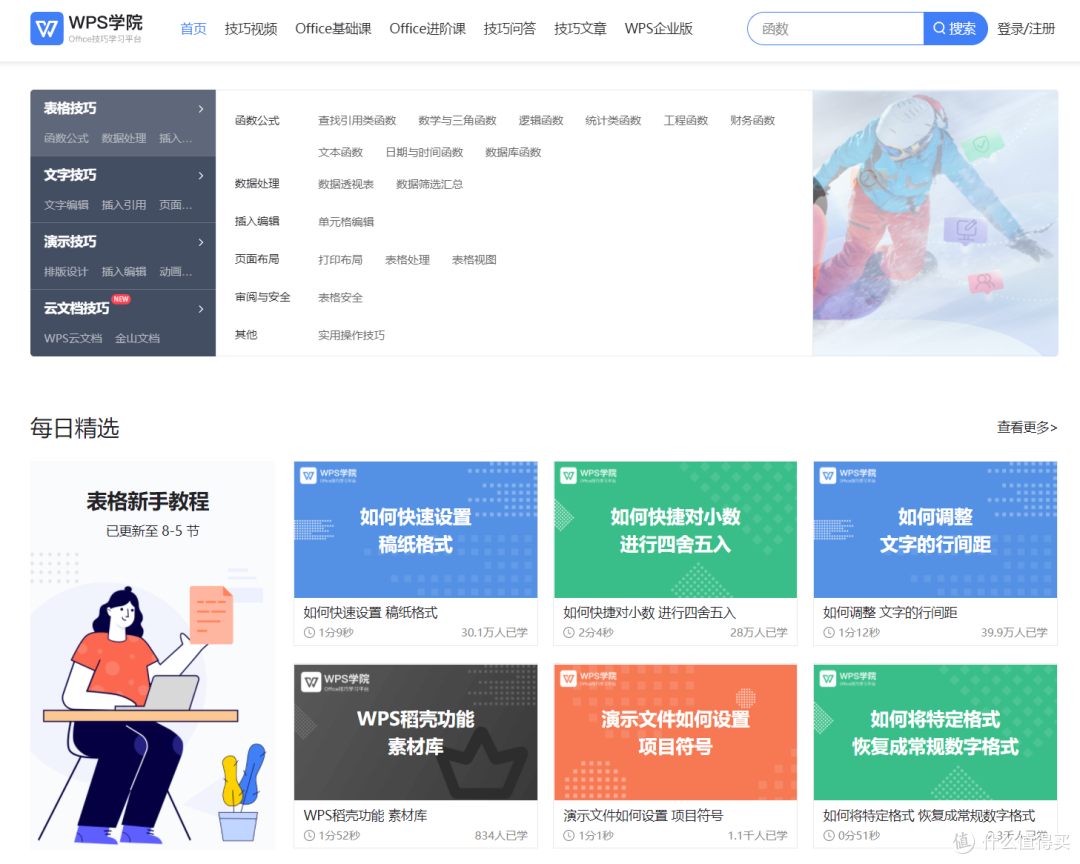
Task: Open the 技巧文章 nav item
Action: (x=580, y=28)
